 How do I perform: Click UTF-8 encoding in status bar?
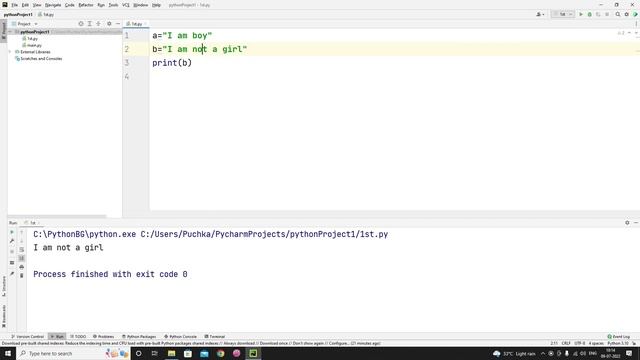(580, 343)
